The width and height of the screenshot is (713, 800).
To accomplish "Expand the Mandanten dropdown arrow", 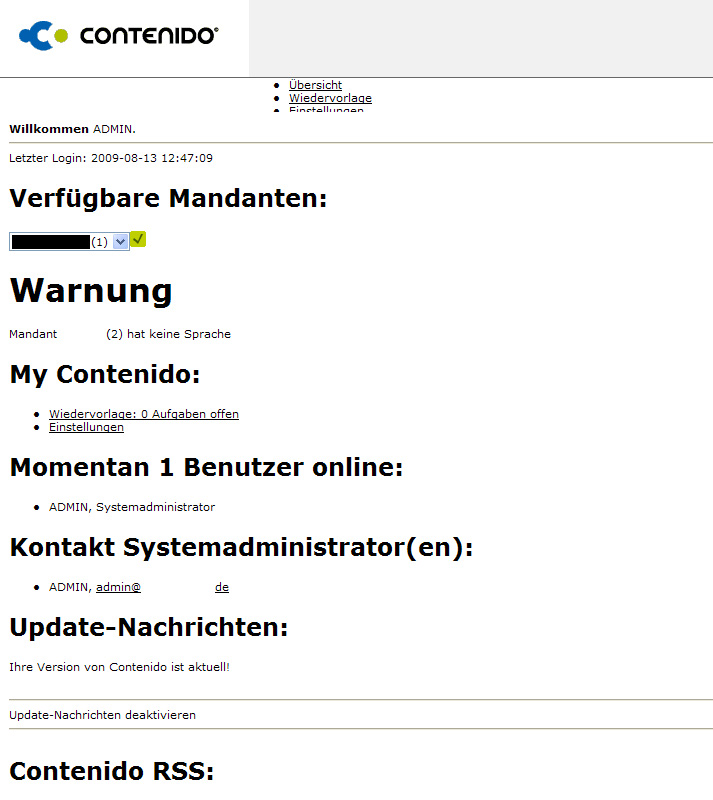I will (x=120, y=242).
